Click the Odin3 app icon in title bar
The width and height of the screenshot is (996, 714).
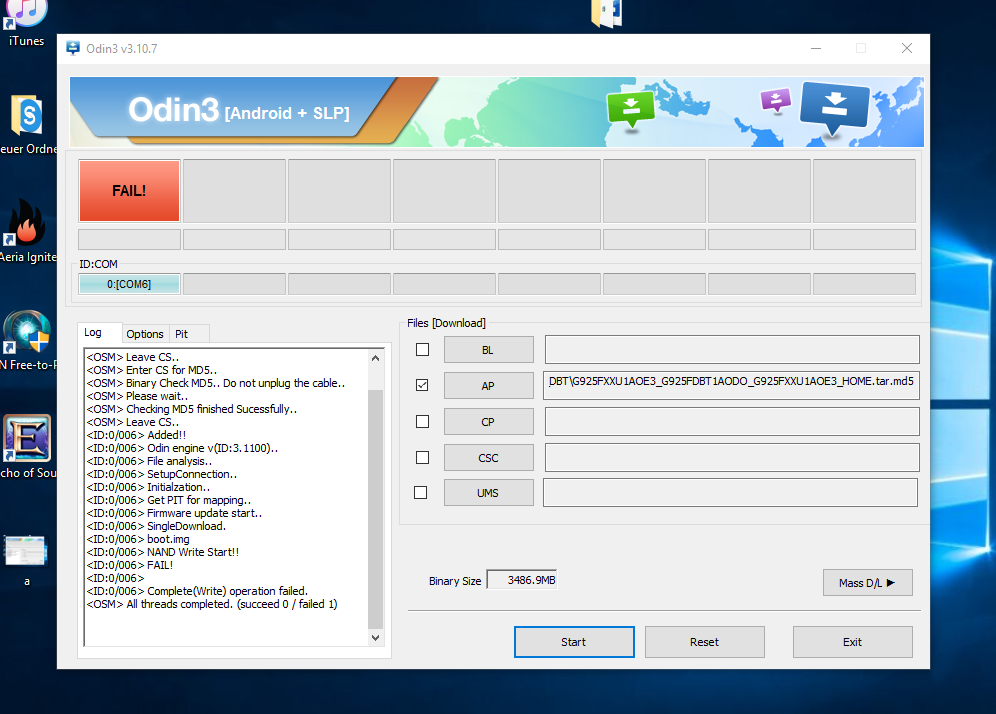pyautogui.click(x=73, y=48)
